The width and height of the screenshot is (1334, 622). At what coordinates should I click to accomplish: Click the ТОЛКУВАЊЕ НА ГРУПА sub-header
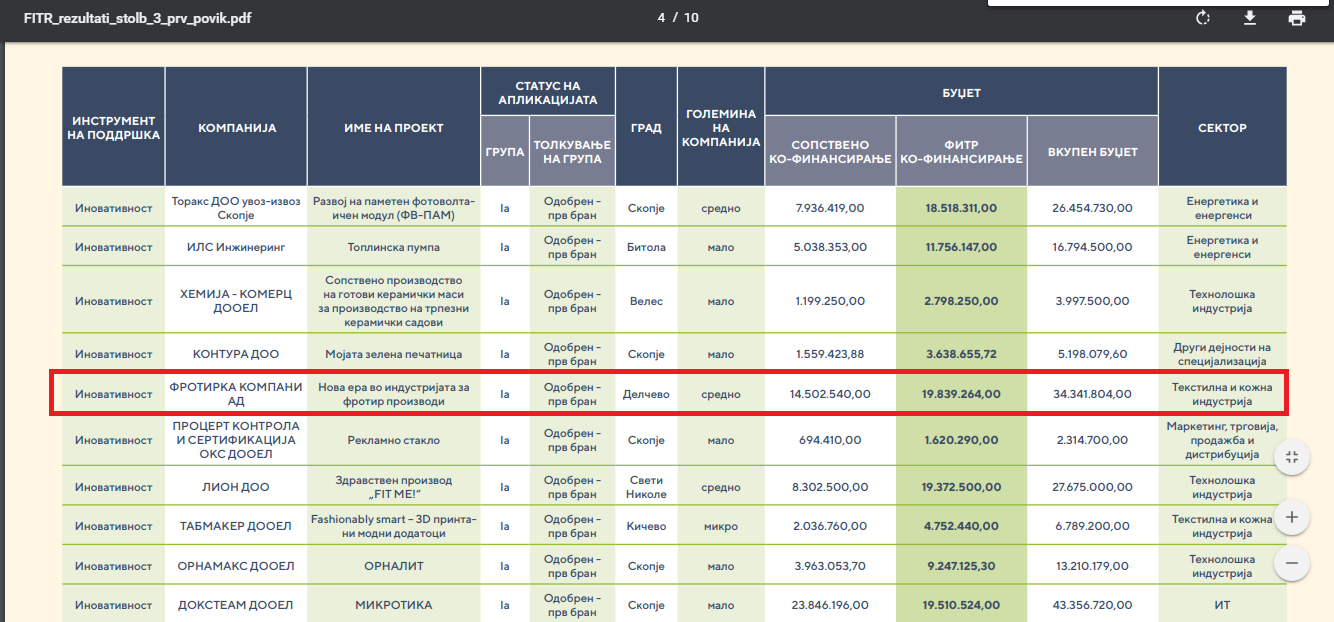tap(572, 151)
